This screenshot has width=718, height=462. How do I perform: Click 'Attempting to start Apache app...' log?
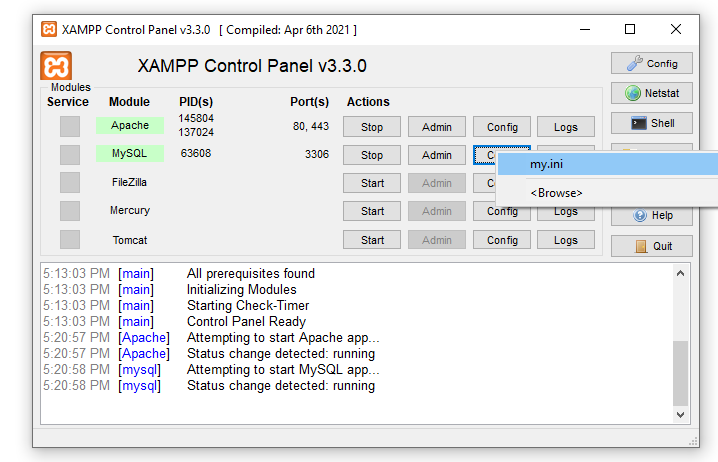tap(283, 337)
